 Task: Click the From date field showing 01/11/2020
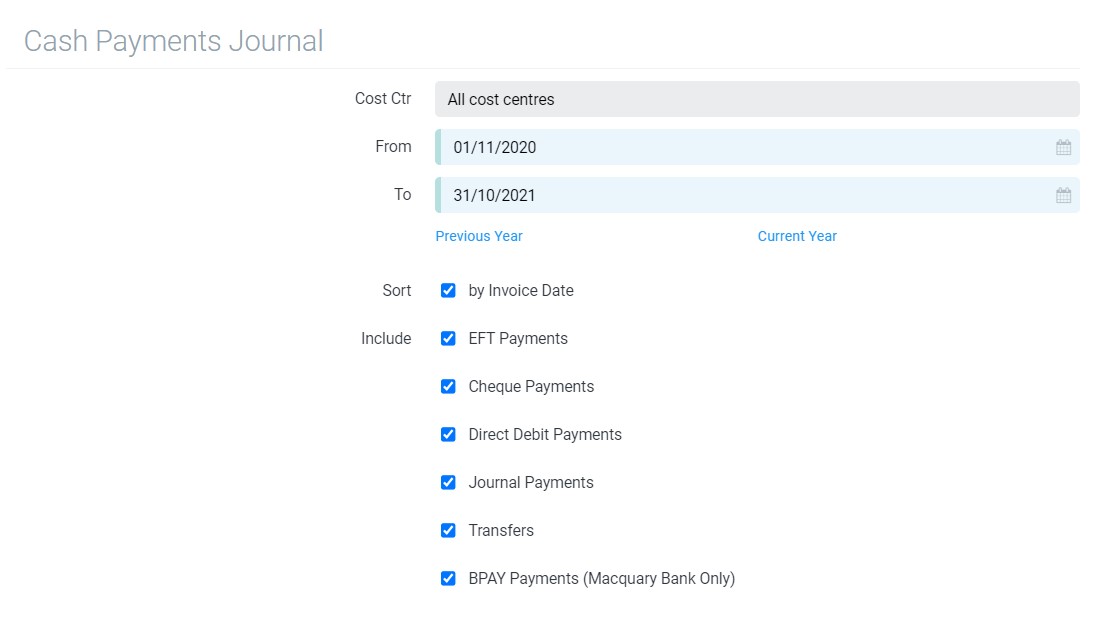(740, 147)
